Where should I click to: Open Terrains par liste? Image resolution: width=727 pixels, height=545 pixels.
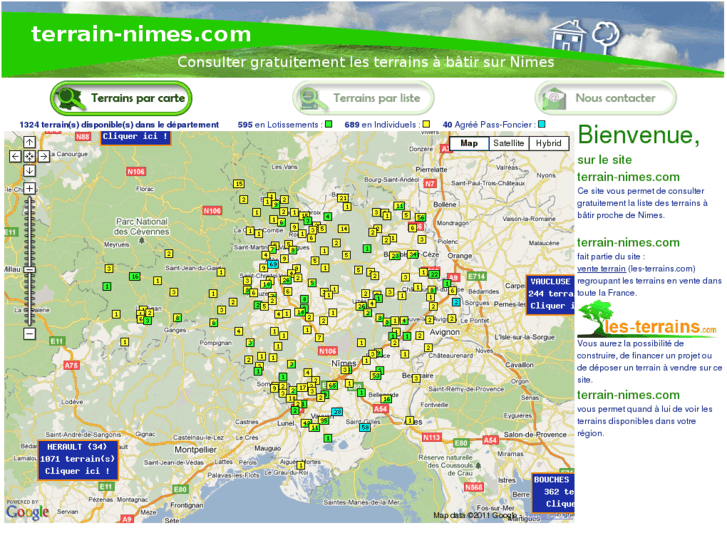coord(363,98)
